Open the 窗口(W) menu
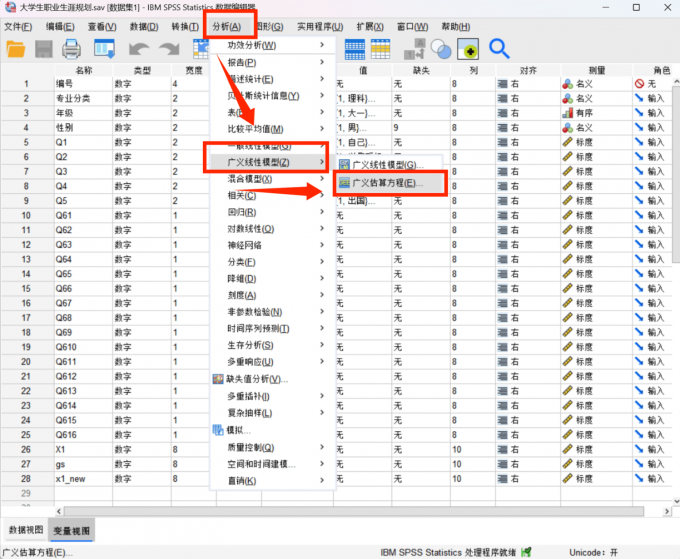 (412, 26)
